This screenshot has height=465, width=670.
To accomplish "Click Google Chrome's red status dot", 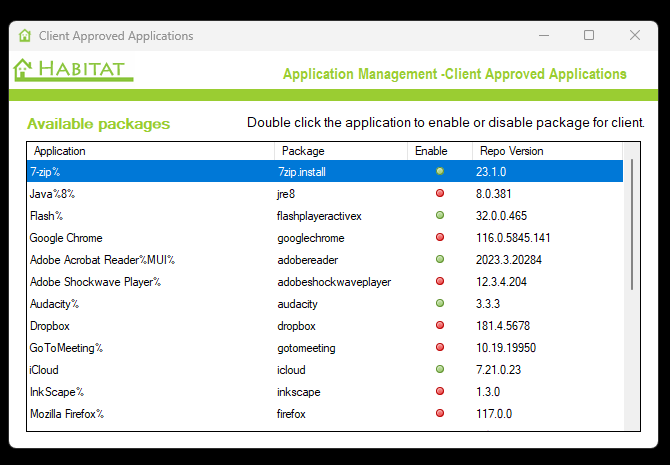I will click(439, 237).
